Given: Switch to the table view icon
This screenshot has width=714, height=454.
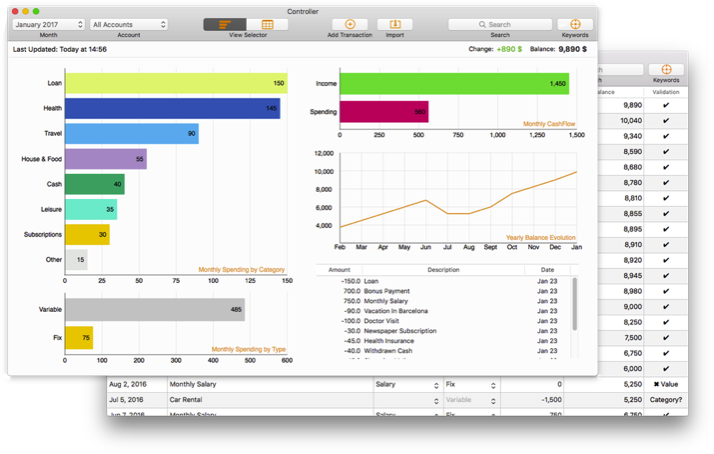Looking at the screenshot, I should pyautogui.click(x=267, y=24).
